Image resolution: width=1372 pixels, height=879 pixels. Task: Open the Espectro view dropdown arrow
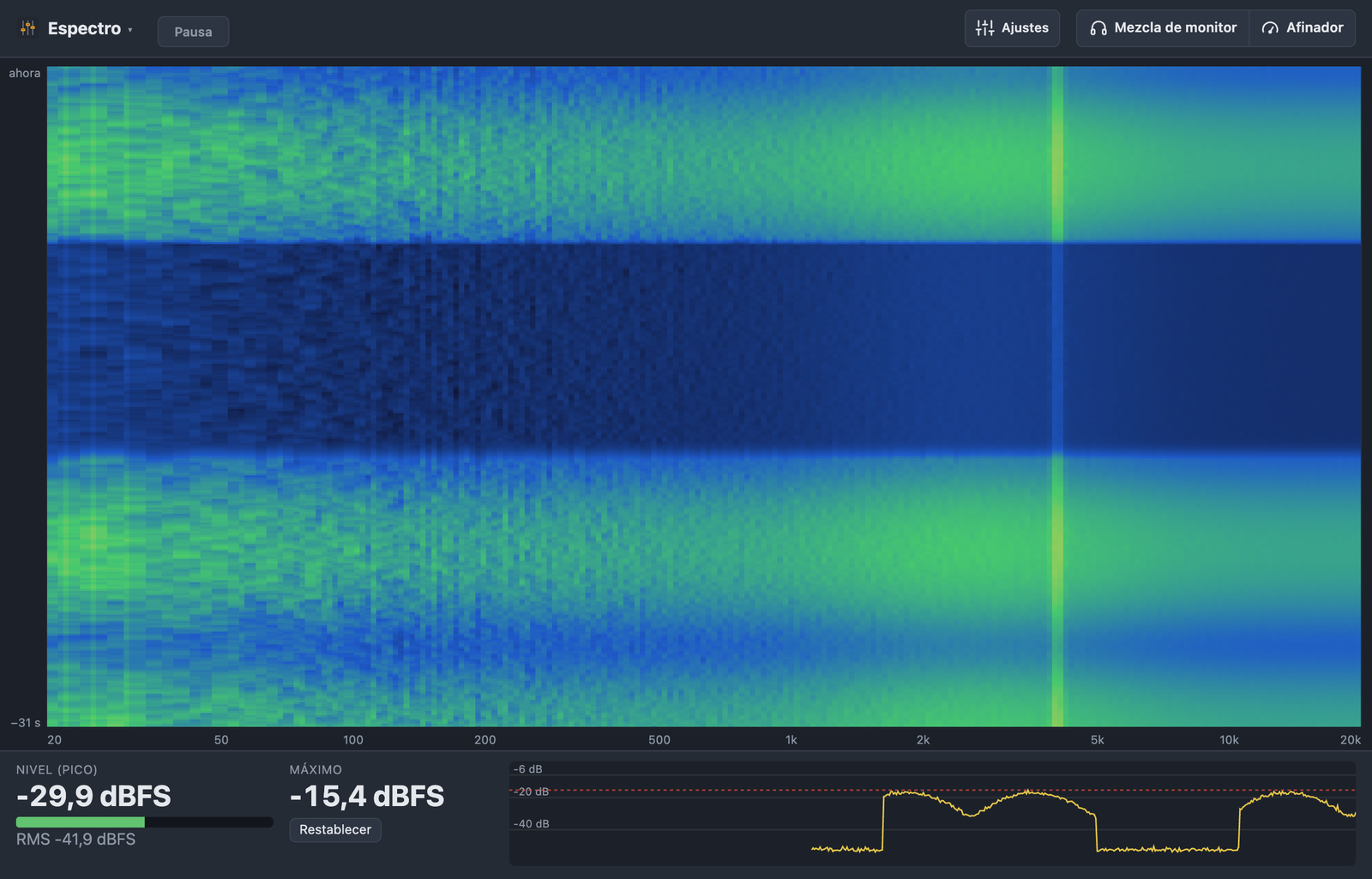(x=130, y=30)
